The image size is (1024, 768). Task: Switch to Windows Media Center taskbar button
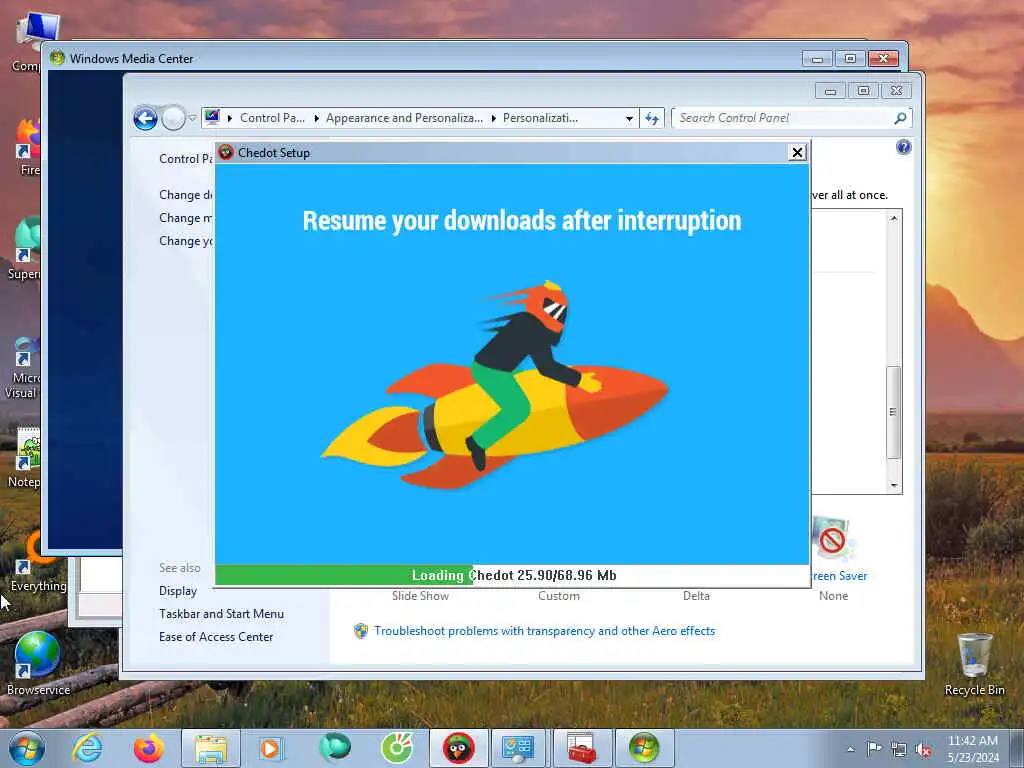pyautogui.click(x=644, y=748)
